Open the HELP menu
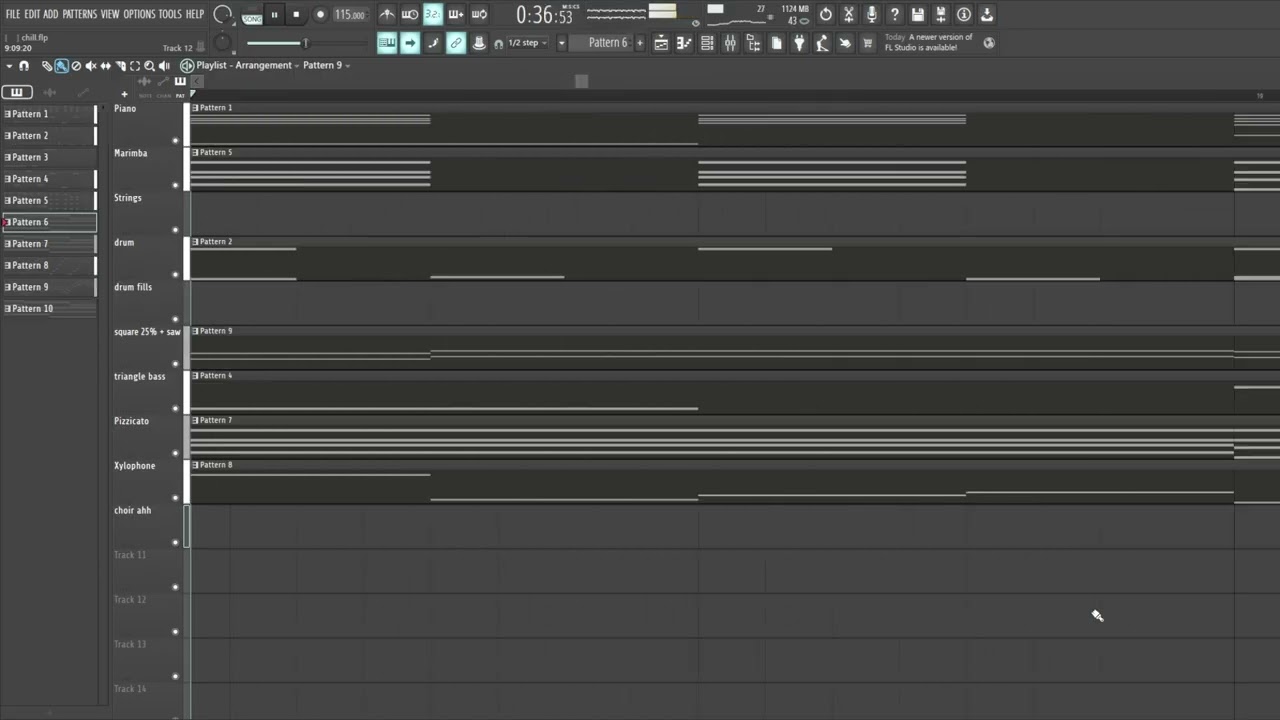 pos(195,14)
